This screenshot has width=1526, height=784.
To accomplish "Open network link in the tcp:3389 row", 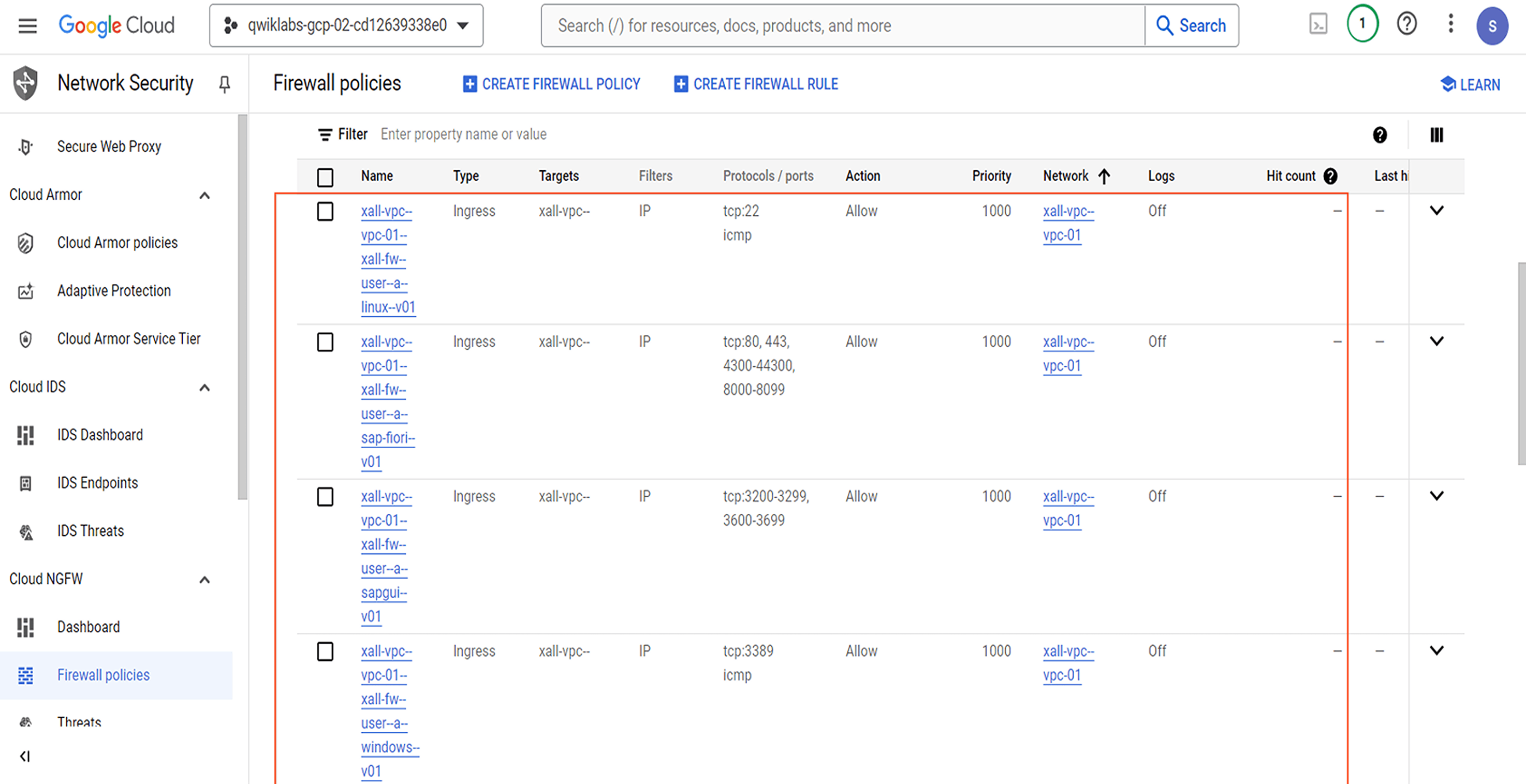I will [x=1068, y=663].
